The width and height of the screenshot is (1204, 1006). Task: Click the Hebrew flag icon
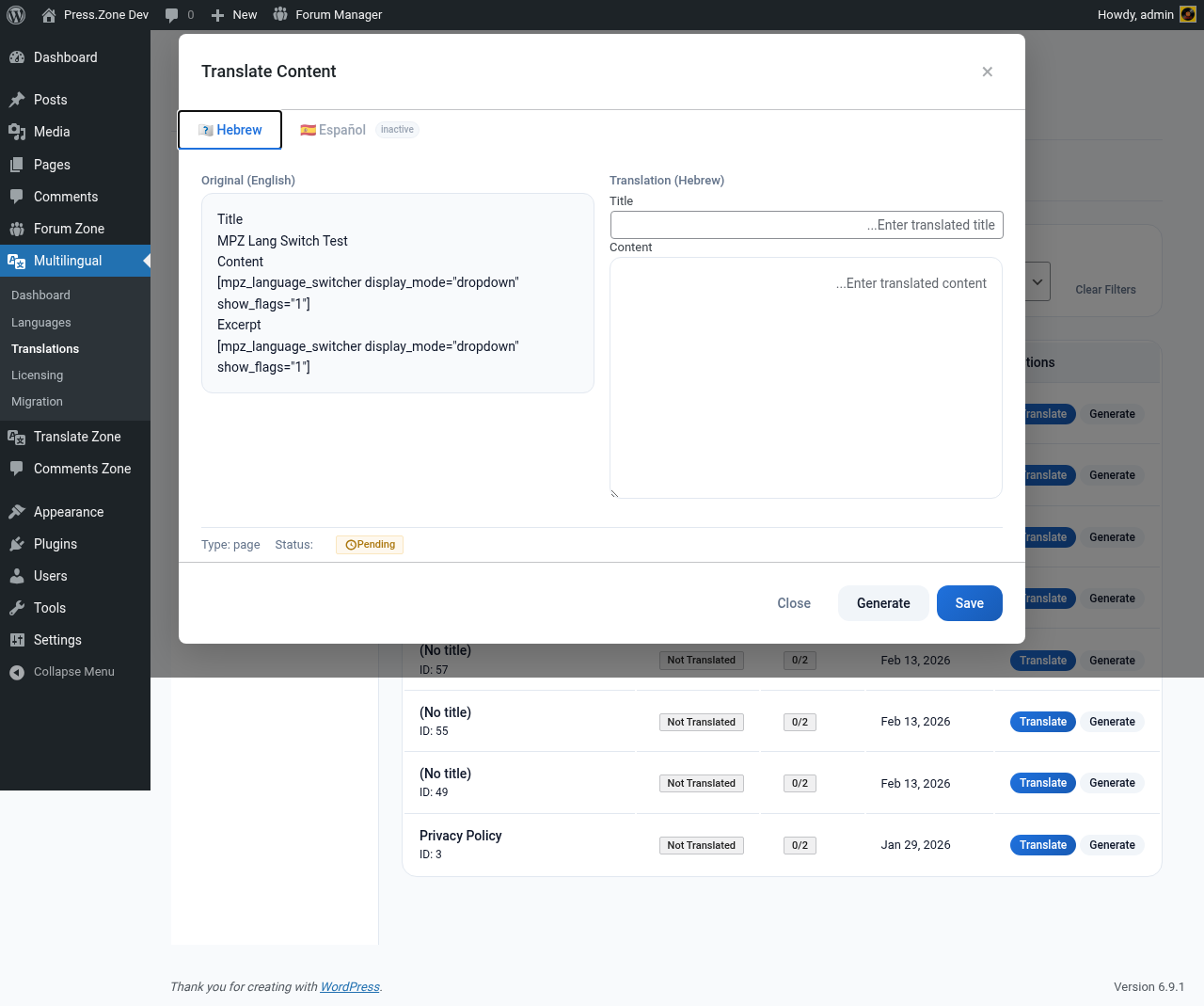pyautogui.click(x=206, y=130)
